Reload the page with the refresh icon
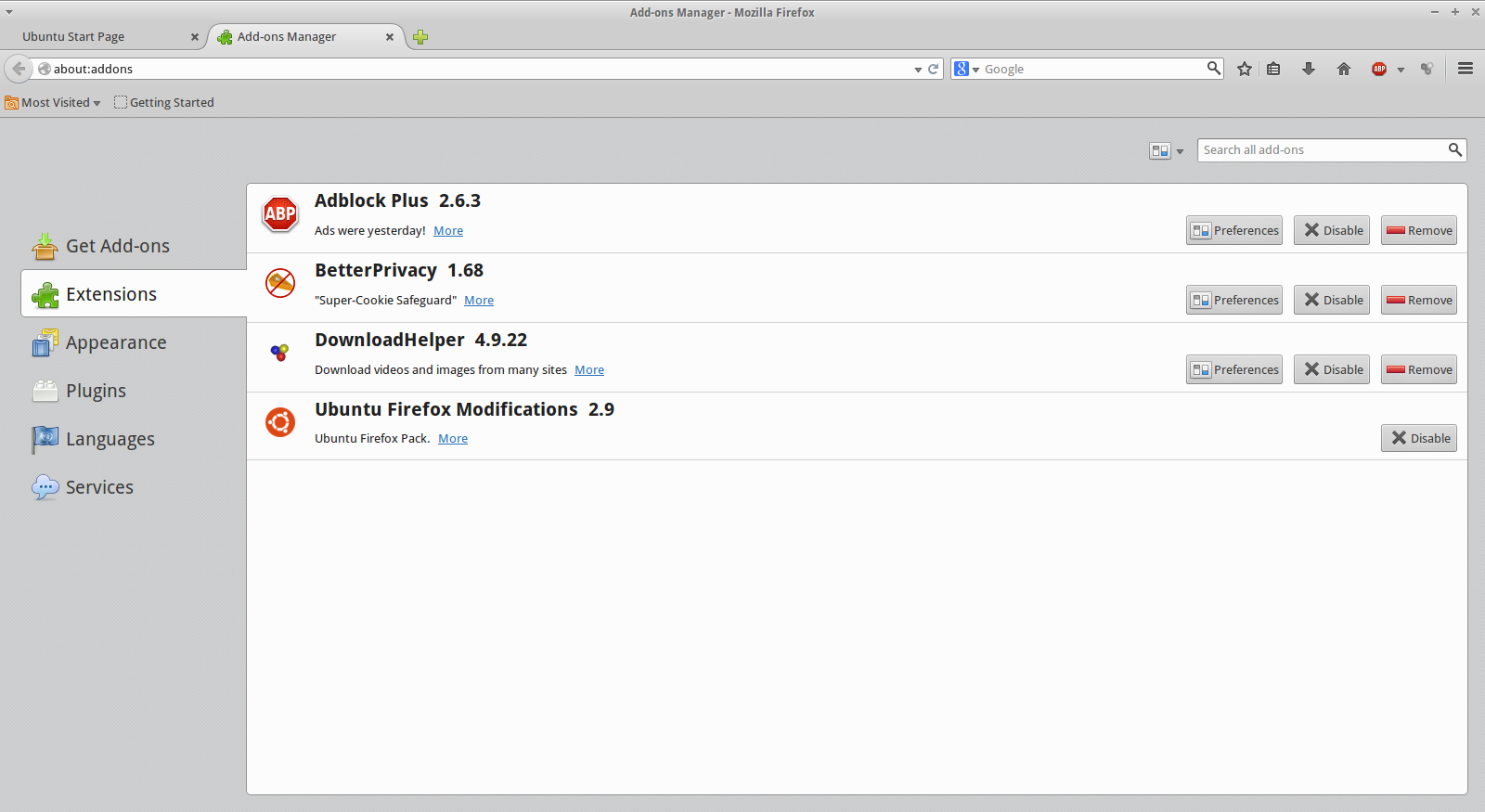Screen dimensions: 1485x812 [x=934, y=69]
